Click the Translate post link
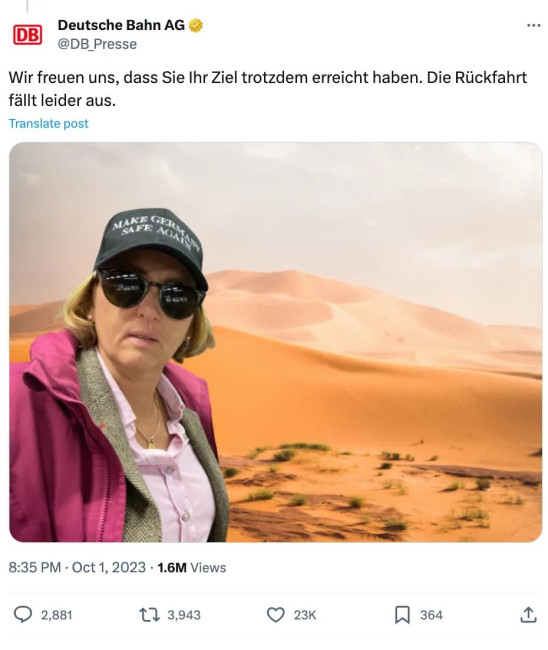This screenshot has height=650, width=548. pyautogui.click(x=48, y=124)
